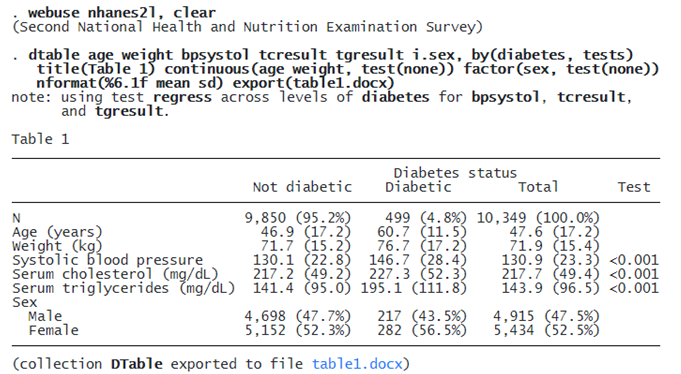681x374 pixels.
Task: Click the bold 'DTable' collection name
Action: point(136,364)
